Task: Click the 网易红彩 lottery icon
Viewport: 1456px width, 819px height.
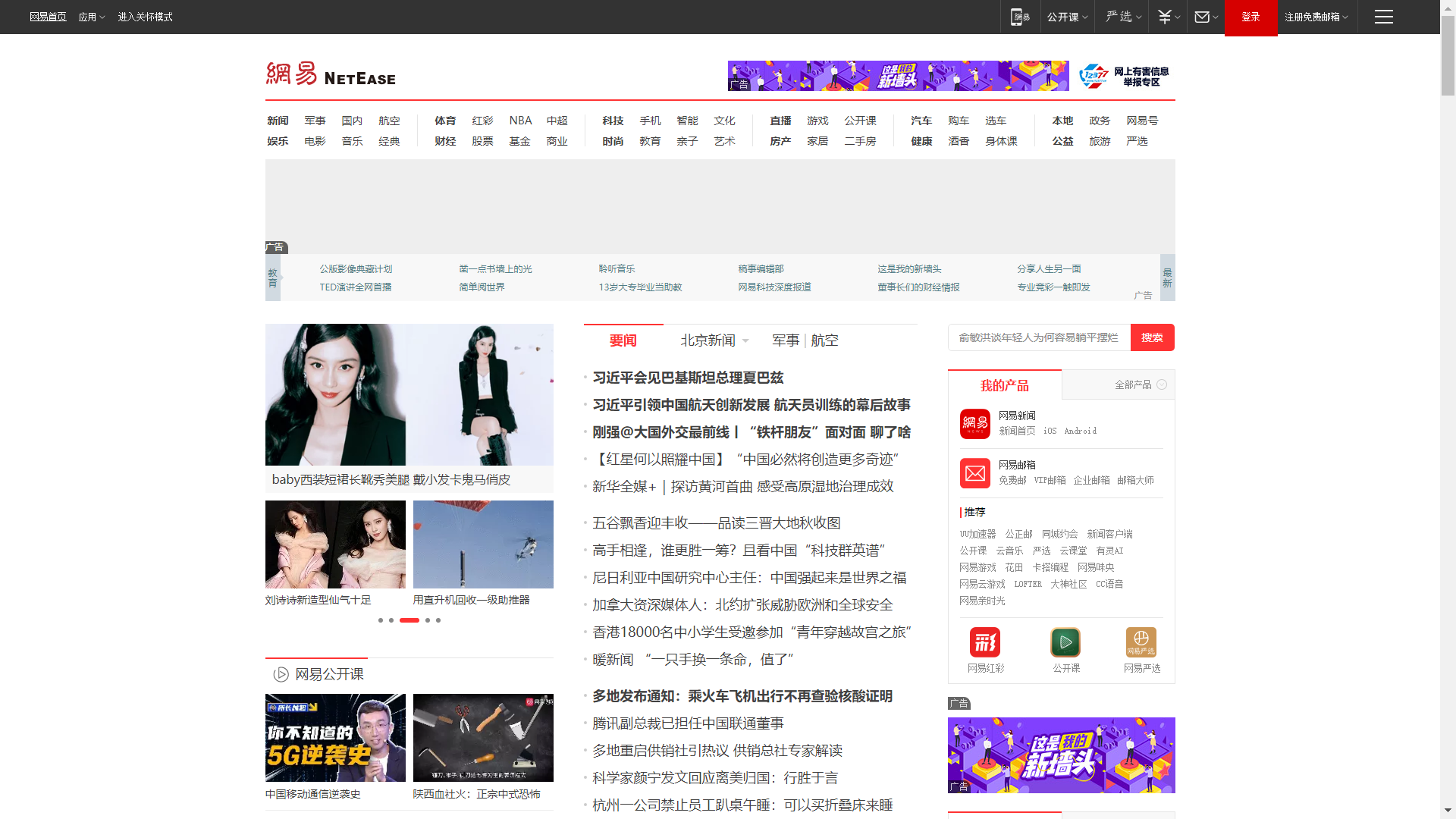Action: point(985,642)
